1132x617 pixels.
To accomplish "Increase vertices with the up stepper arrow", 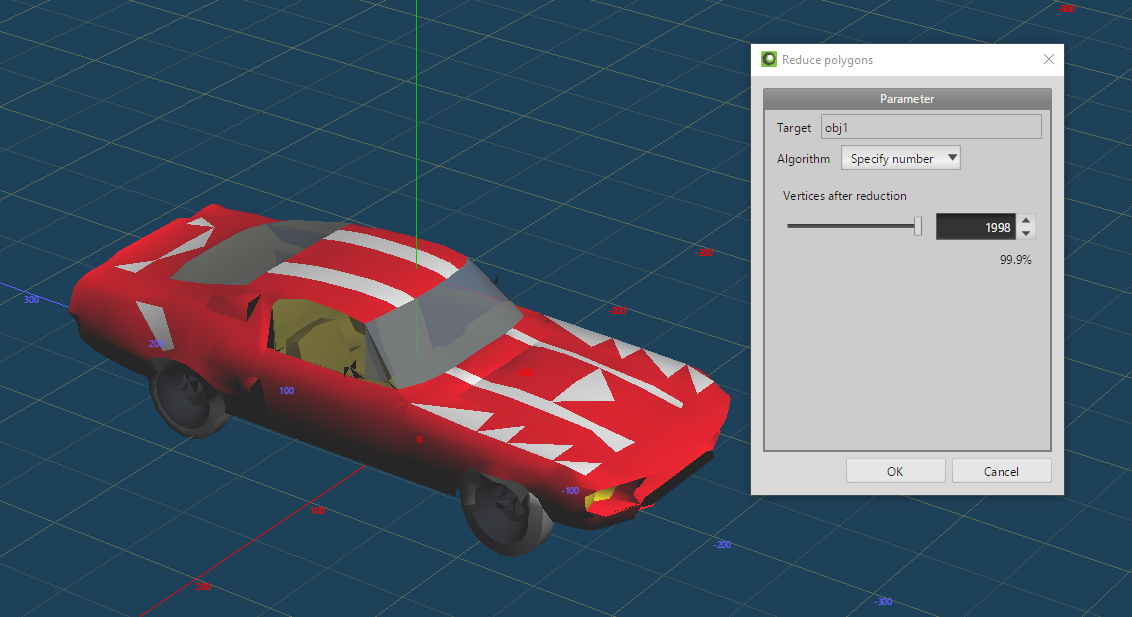I will (1026, 220).
